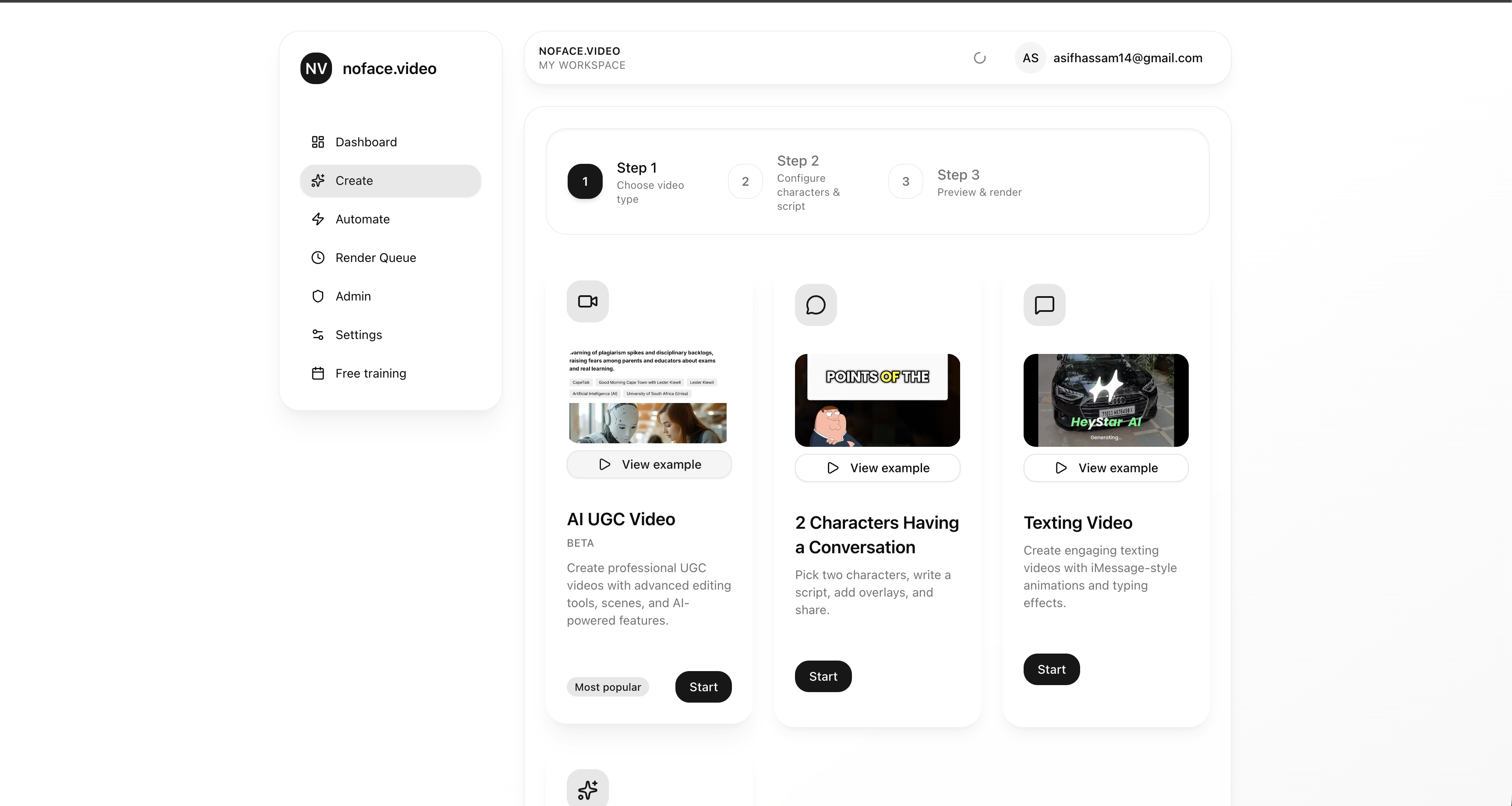The width and height of the screenshot is (1512, 806).
Task: Click the loading spinner icon in the header
Action: (979, 58)
